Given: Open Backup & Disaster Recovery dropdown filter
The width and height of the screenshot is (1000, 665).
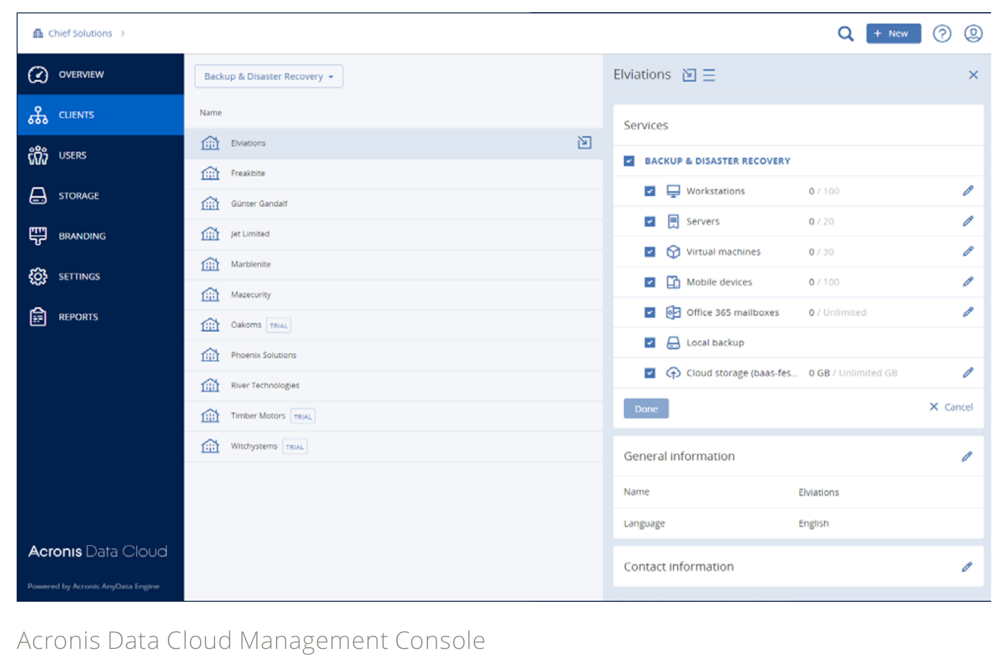Looking at the screenshot, I should (x=268, y=77).
